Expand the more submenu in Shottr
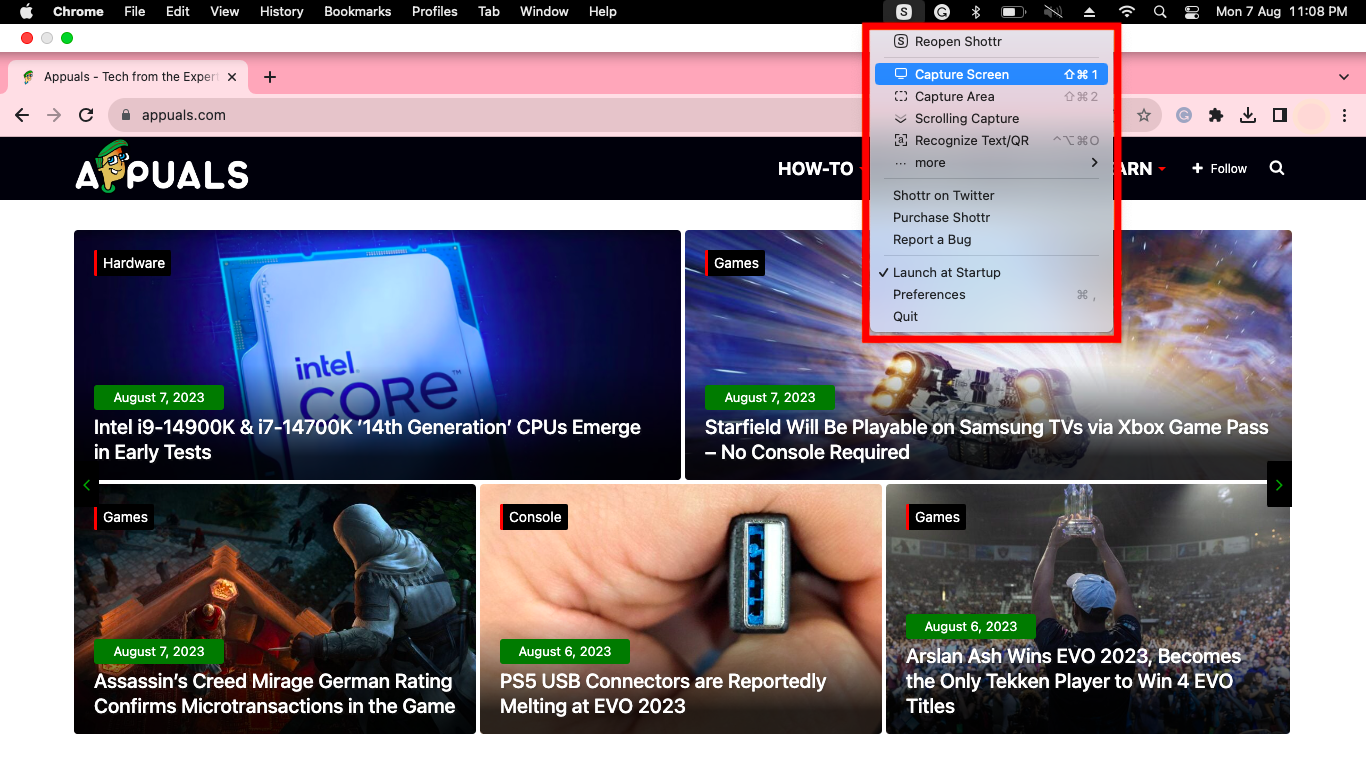This screenshot has width=1366, height=768. 990,163
